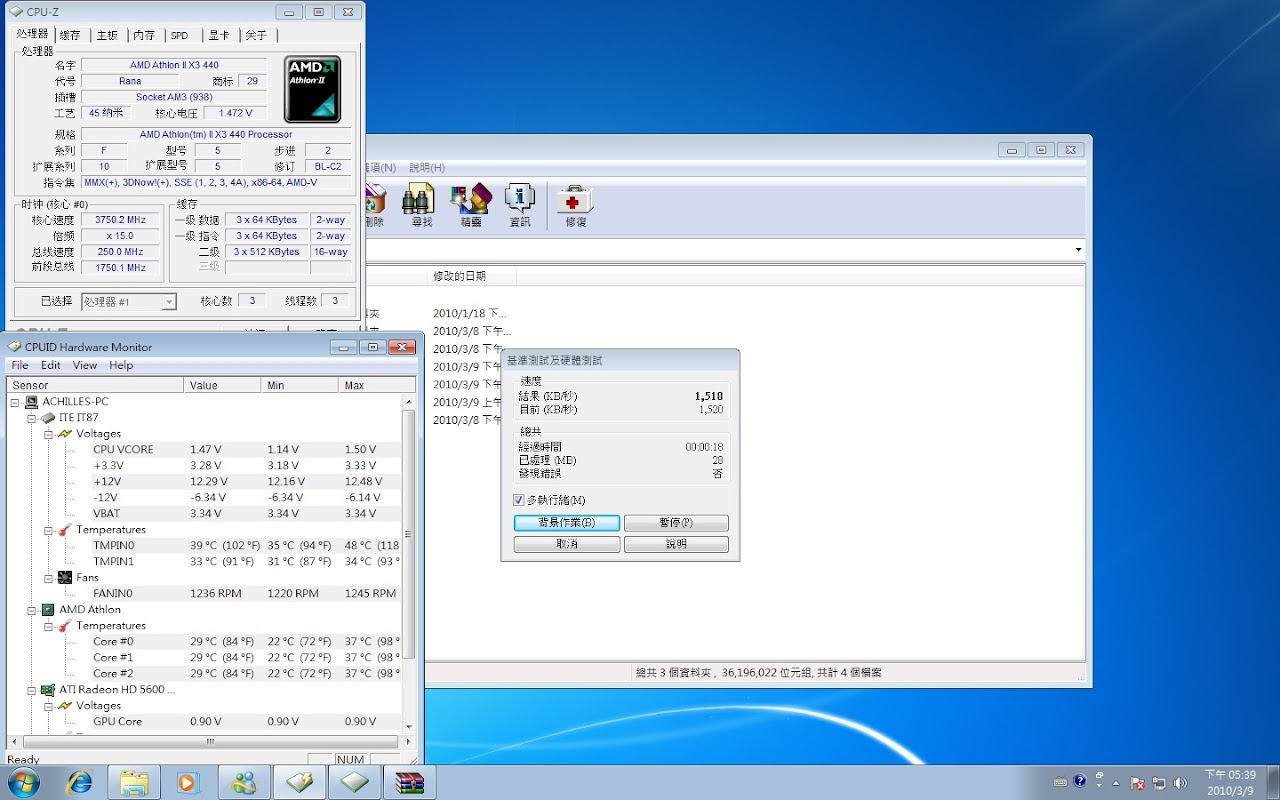Click the Fans icon in the sensor tree

(x=64, y=578)
